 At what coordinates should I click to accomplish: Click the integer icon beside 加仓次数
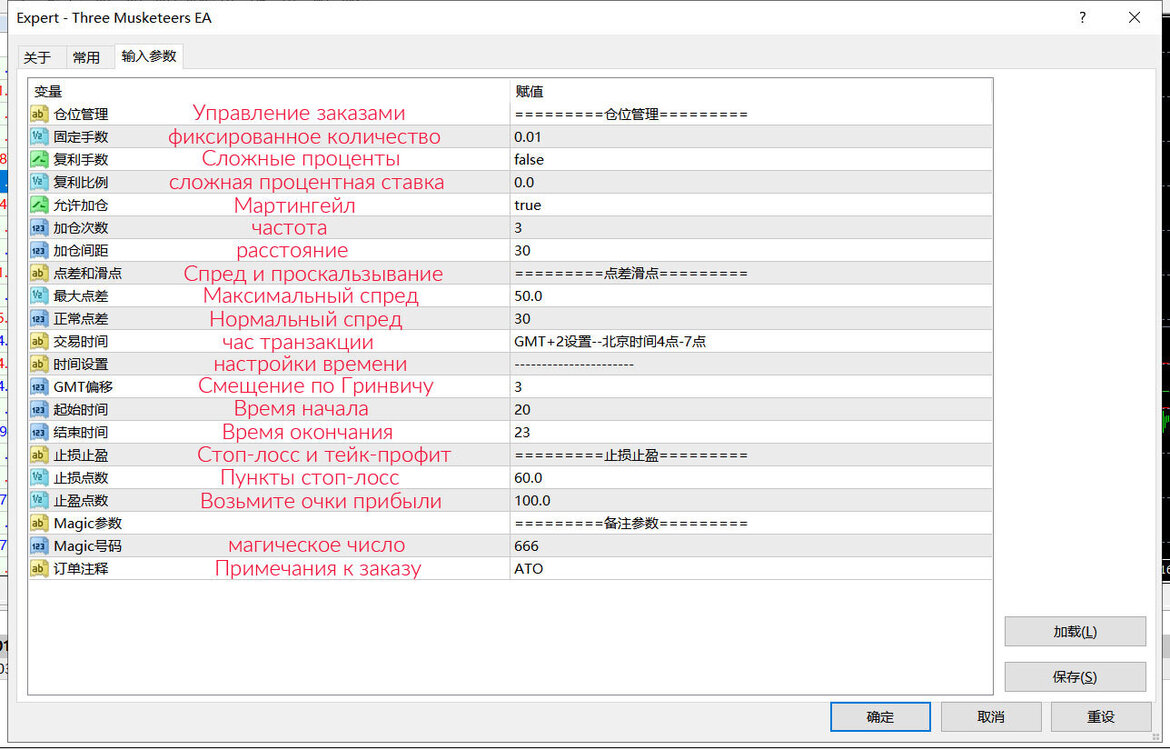tap(39, 228)
